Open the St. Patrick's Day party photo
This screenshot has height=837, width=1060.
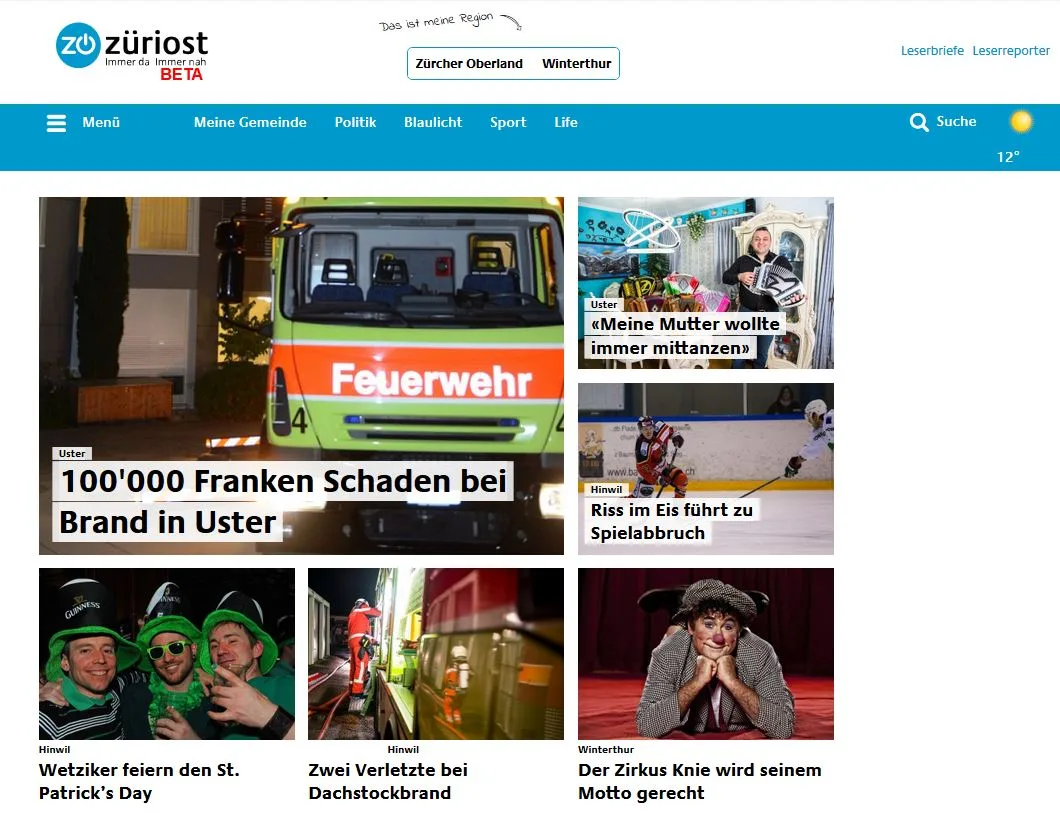(x=166, y=654)
